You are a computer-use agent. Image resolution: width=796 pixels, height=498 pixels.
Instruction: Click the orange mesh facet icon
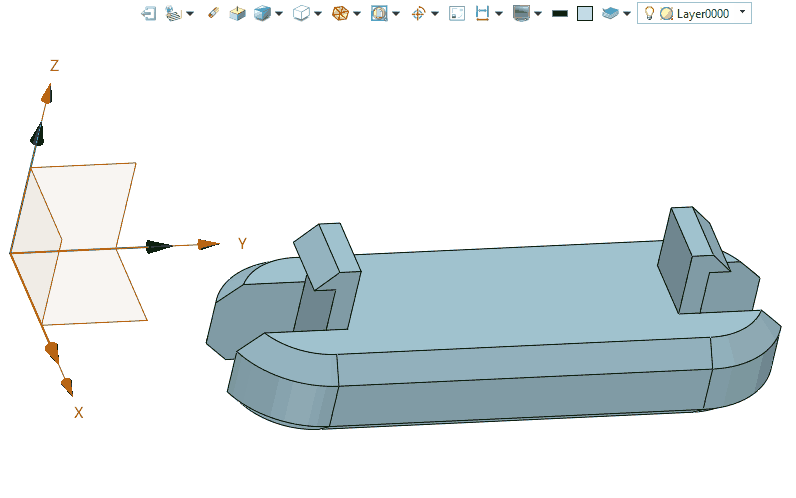tap(340, 14)
